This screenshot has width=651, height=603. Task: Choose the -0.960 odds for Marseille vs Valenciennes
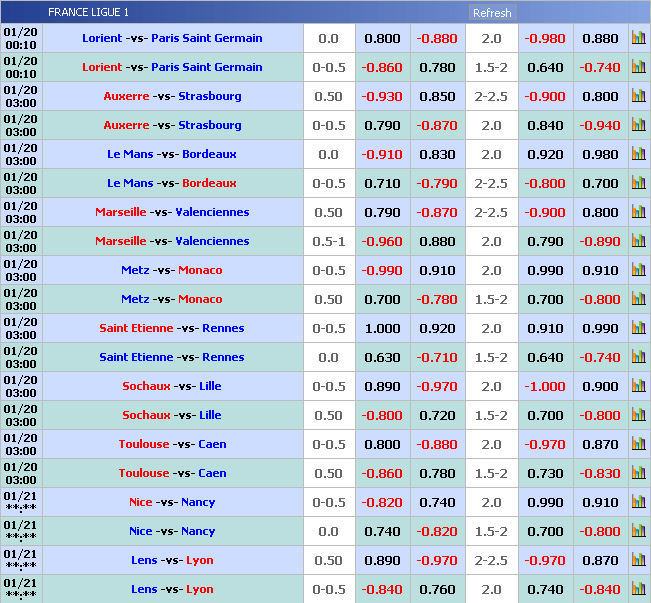click(382, 241)
